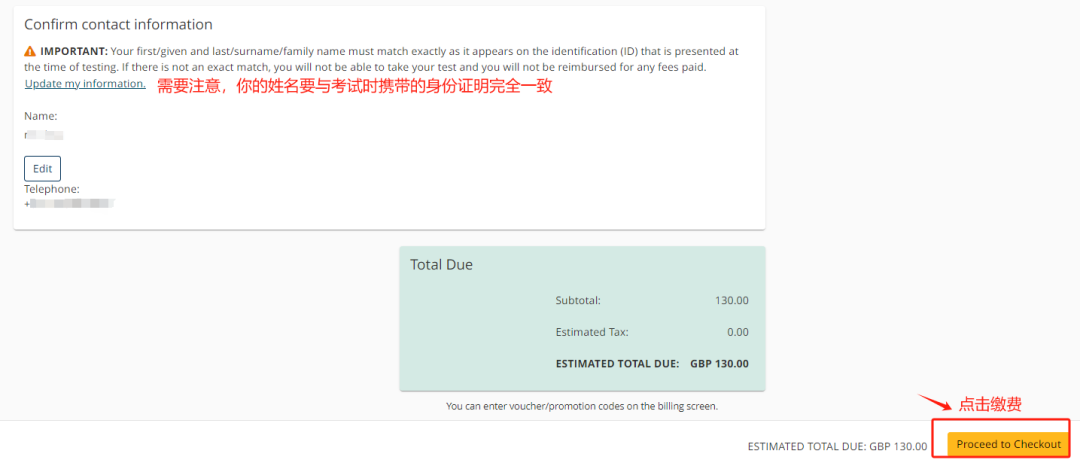Click the blurred telephone number
This screenshot has height=466, width=1080.
[x=70, y=204]
